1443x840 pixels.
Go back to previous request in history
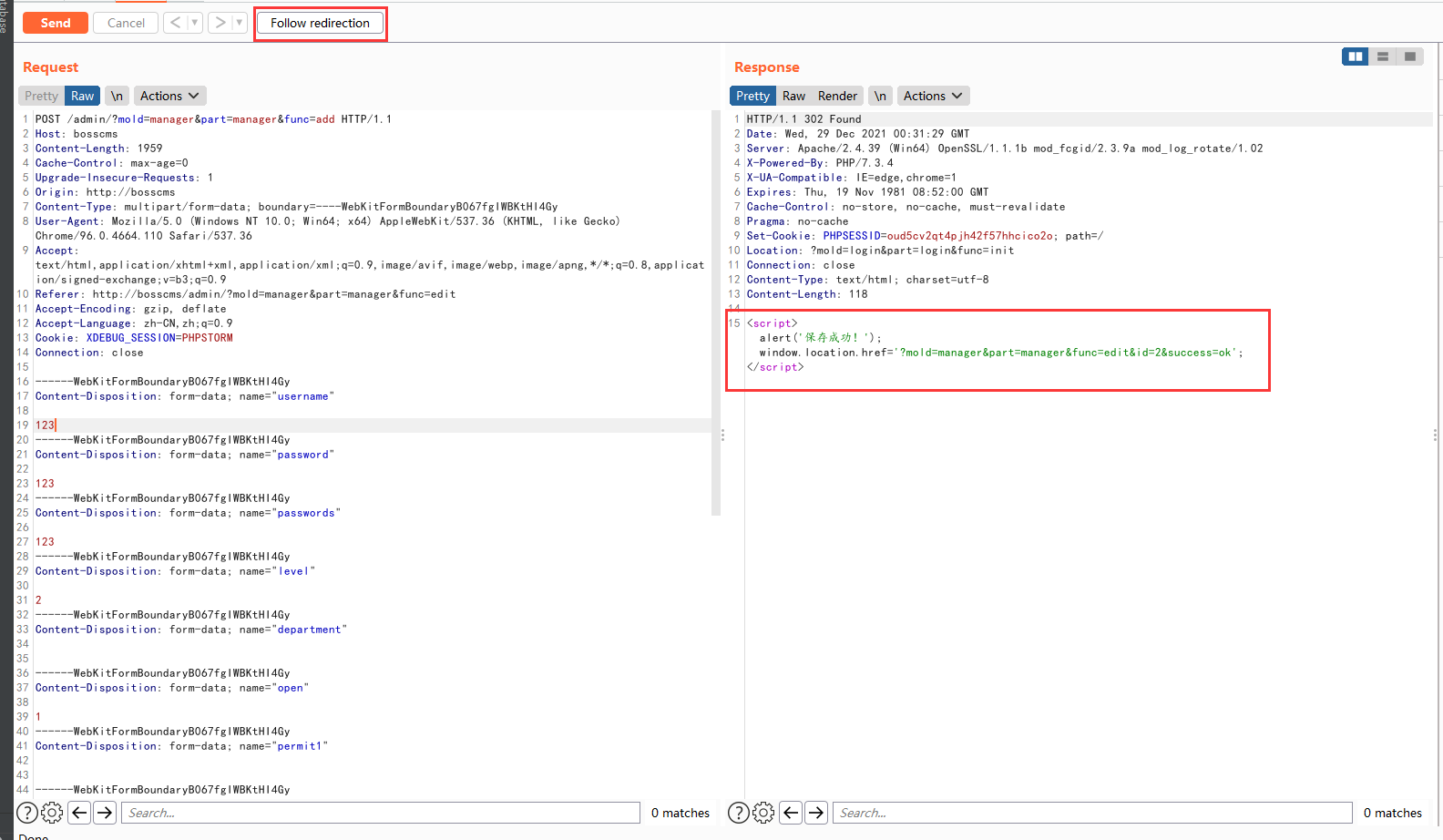[176, 23]
